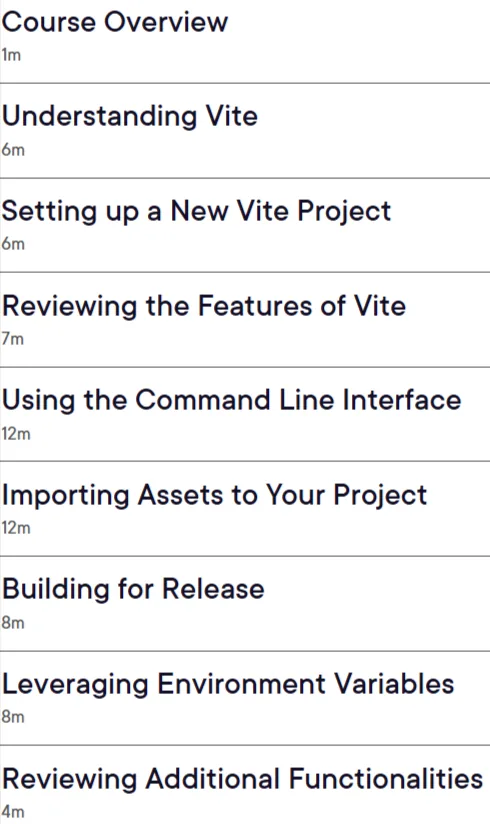The width and height of the screenshot is (490, 824).
Task: Click the 1m duration under Course Overview
Action: tap(11, 55)
